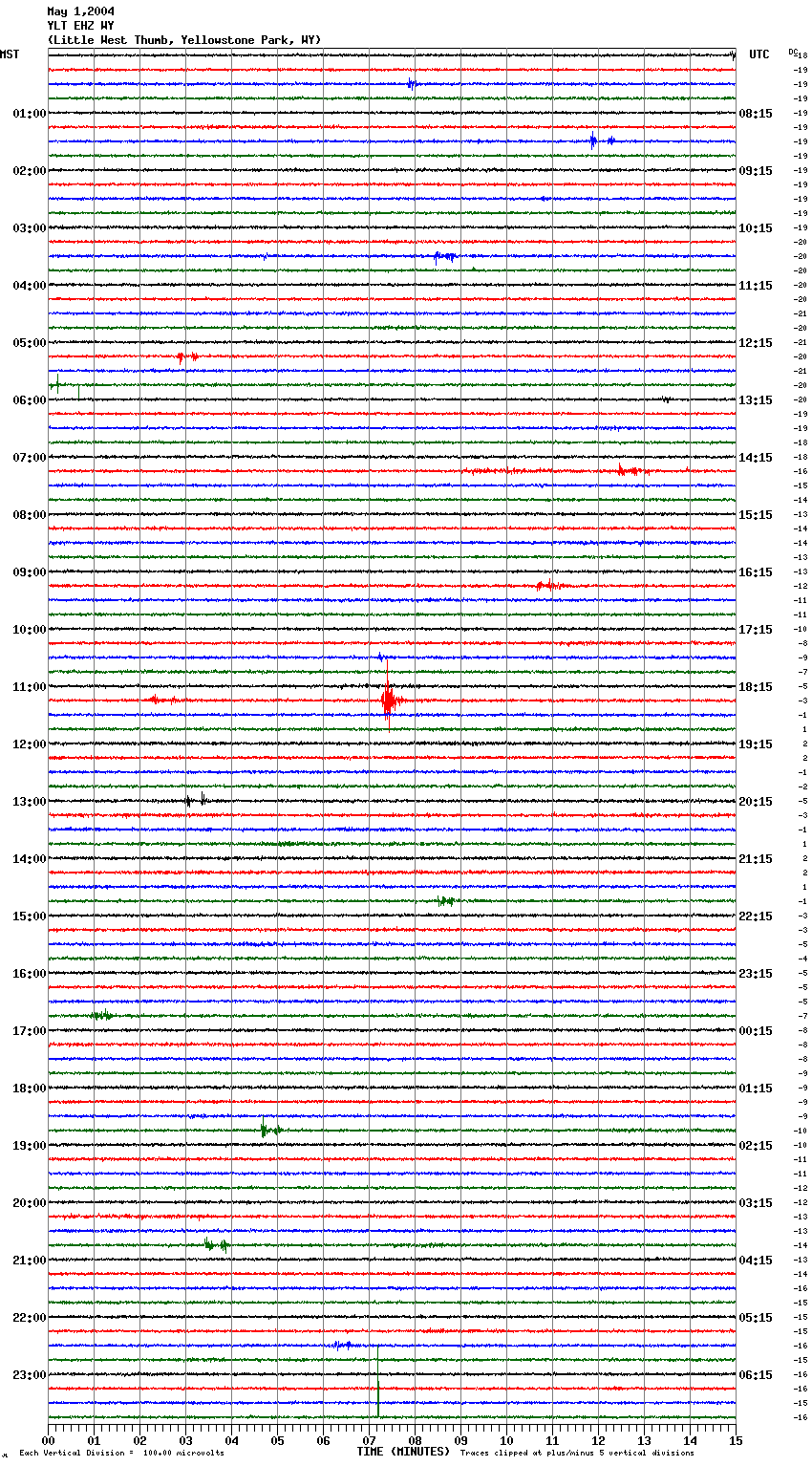The image size is (812, 1466).
Task: Click the green event on the 14:45 trace
Action: pos(445,901)
